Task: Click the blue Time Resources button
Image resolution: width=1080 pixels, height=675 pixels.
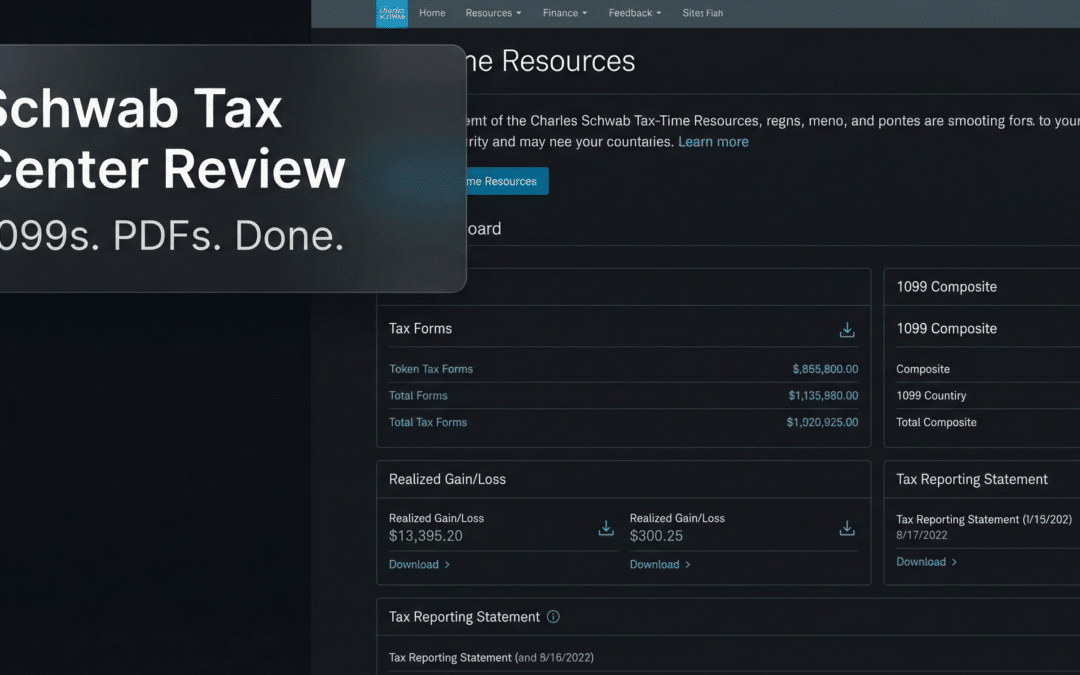Action: 508,181
